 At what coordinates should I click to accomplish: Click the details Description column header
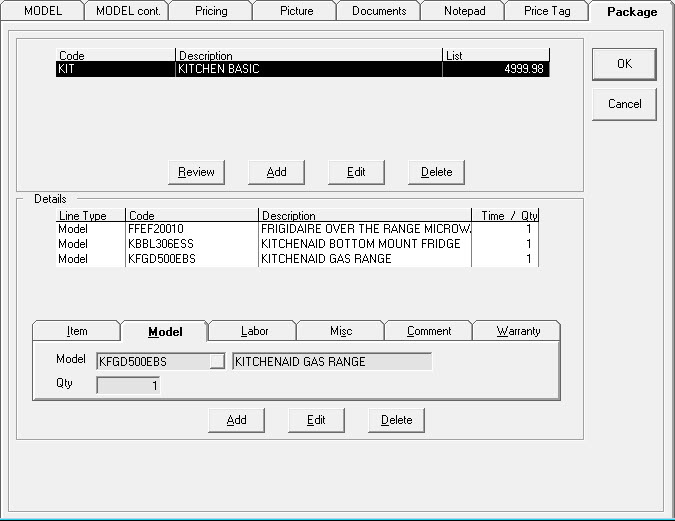click(x=365, y=215)
